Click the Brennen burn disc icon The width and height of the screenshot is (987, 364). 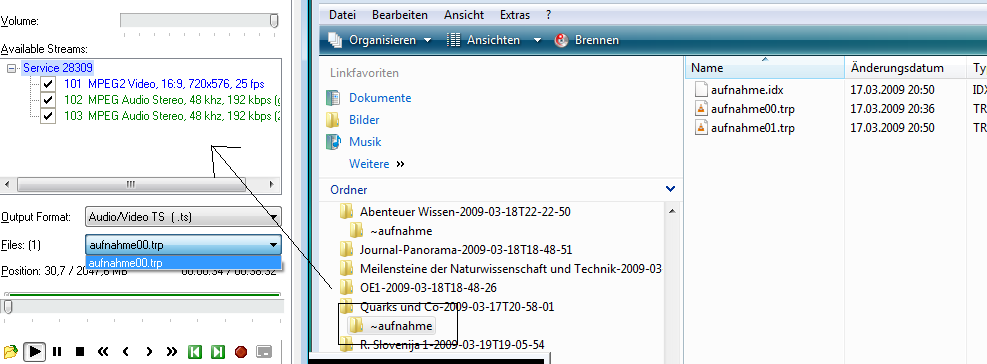(x=561, y=40)
